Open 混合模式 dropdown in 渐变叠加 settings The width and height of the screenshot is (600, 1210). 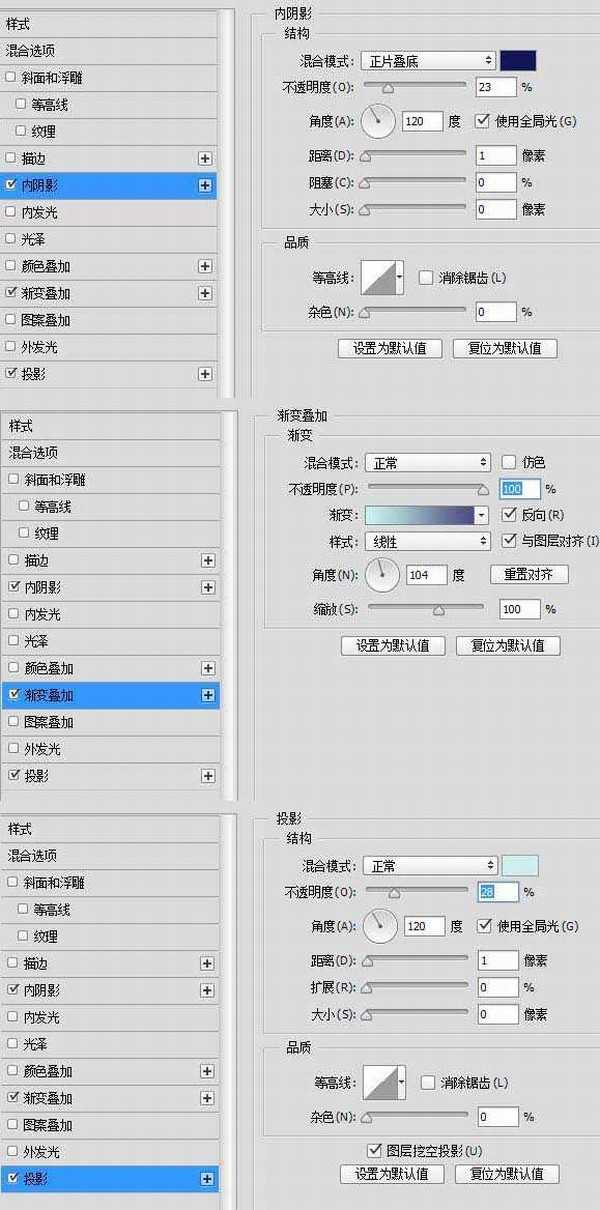click(428, 463)
